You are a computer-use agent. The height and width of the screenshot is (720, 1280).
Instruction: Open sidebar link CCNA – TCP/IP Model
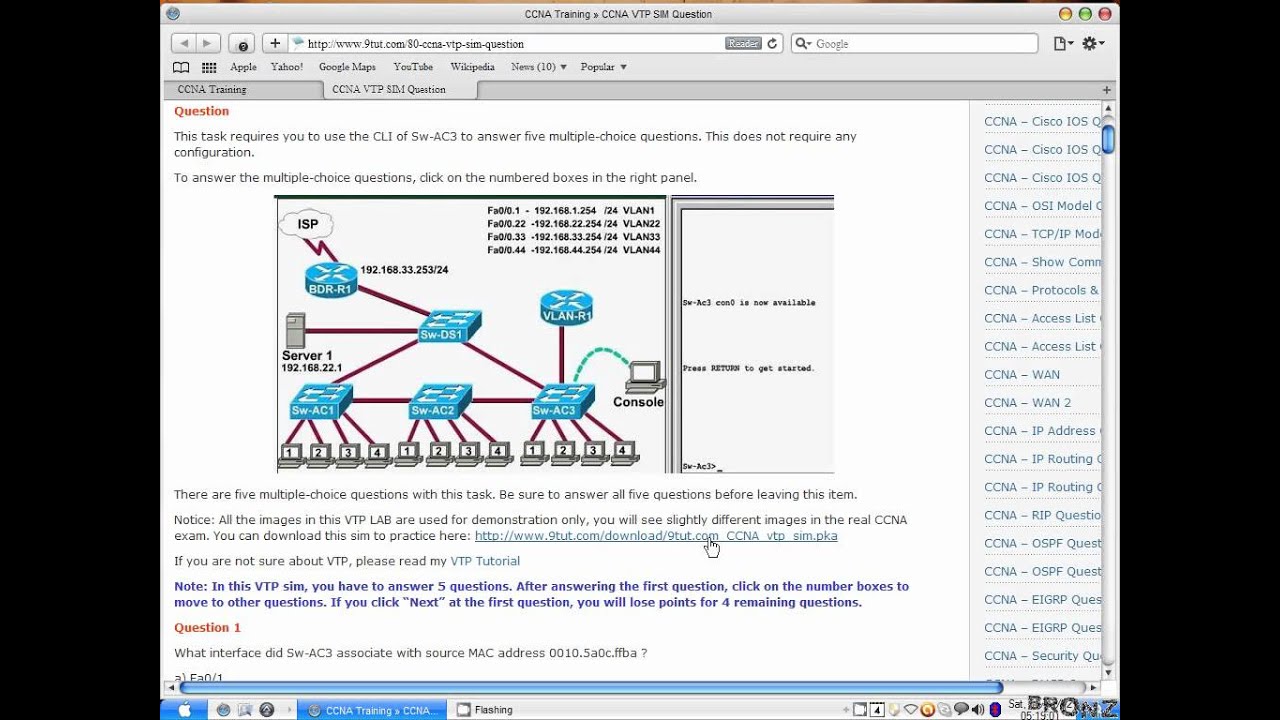pyautogui.click(x=1042, y=234)
